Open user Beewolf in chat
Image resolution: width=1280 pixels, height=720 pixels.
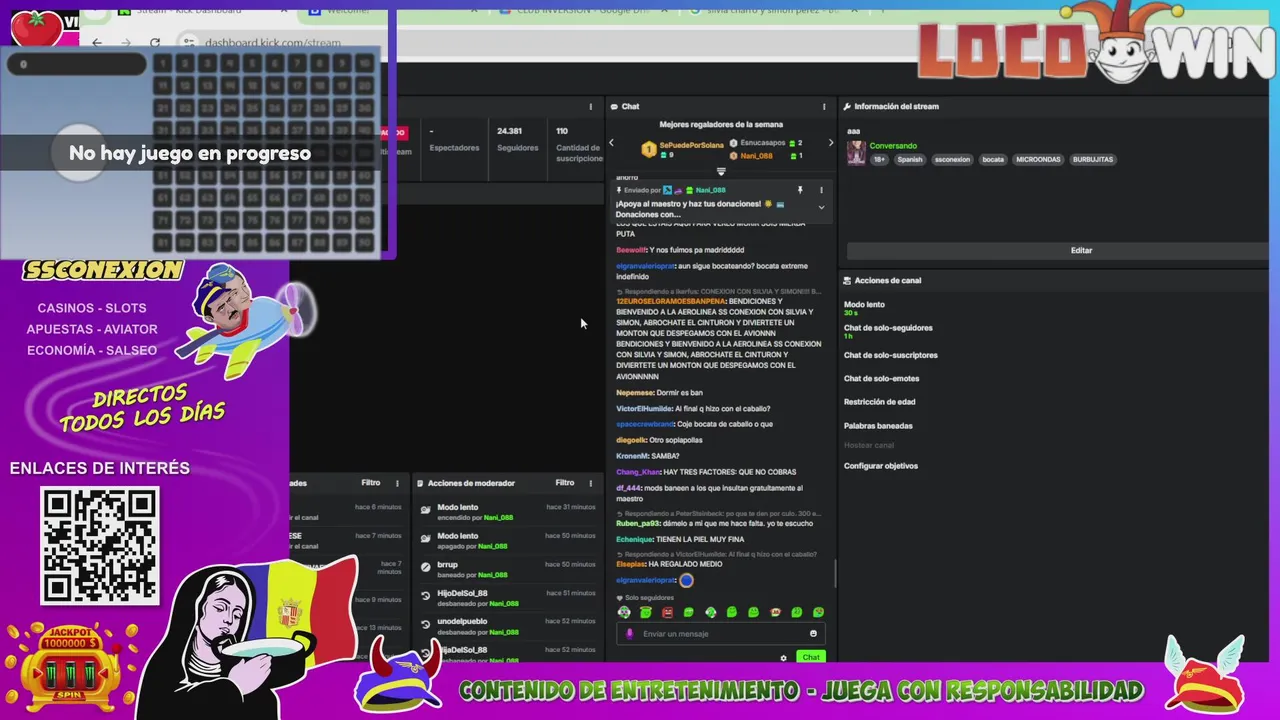click(x=631, y=250)
